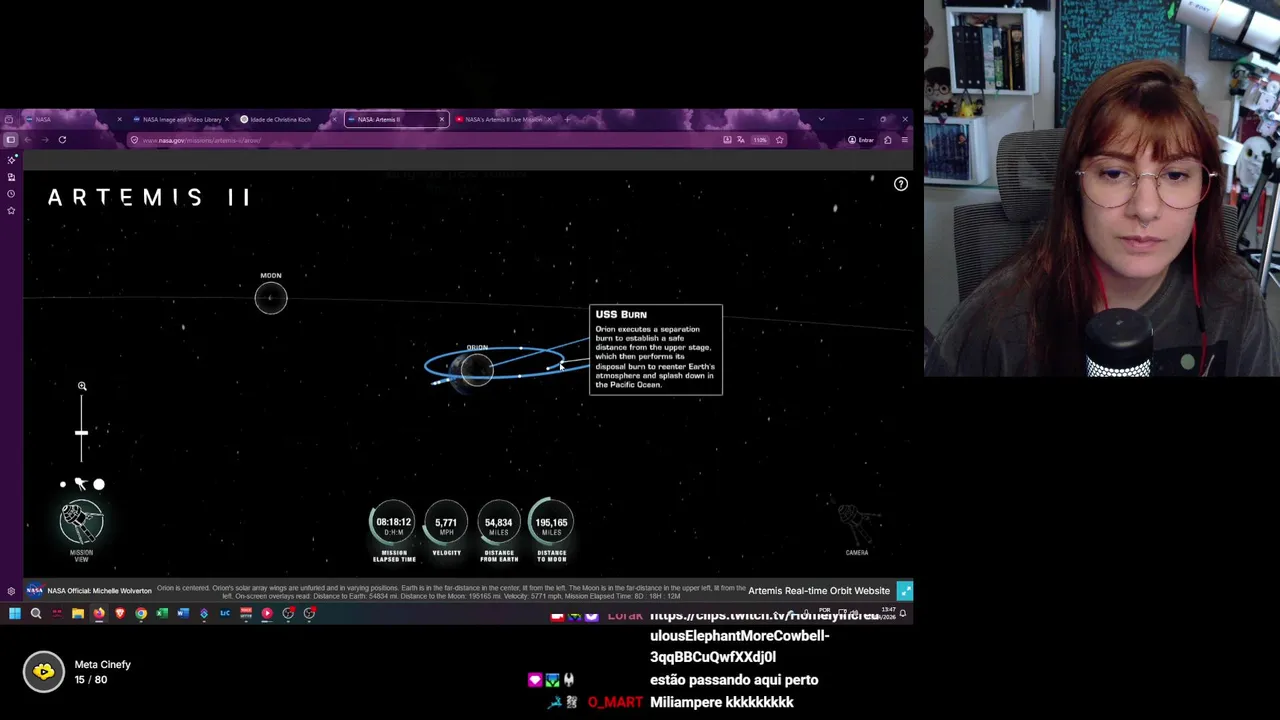Open the sidebar bookmarks star icon
Screen dimensions: 1280x720
(x=11, y=210)
